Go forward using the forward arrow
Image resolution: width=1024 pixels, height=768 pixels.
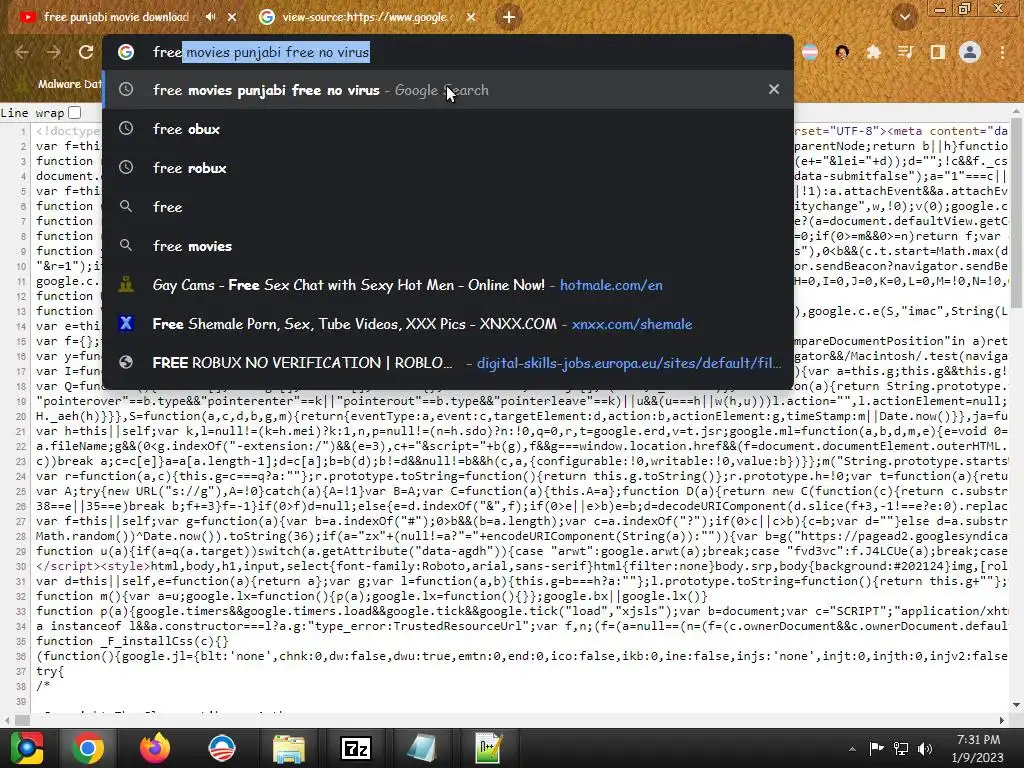point(54,52)
